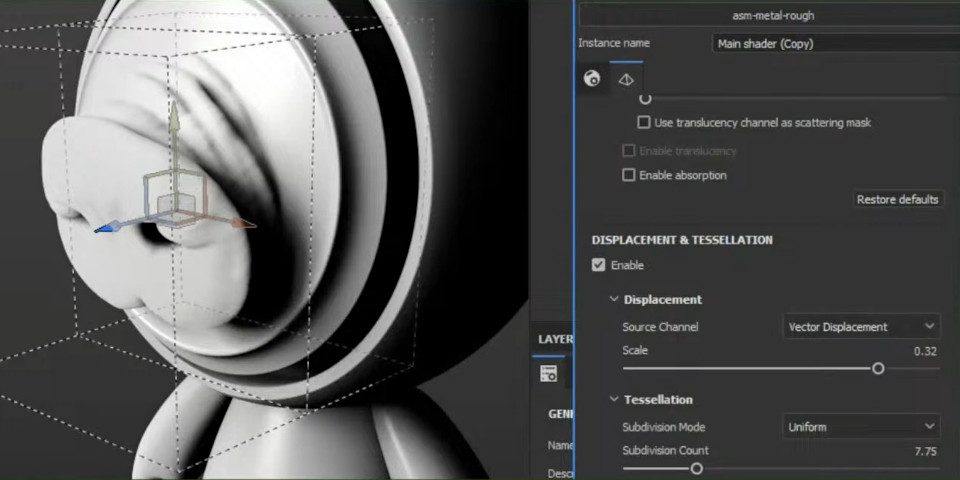
Task: Click the vertical gizmo axis arrow
Action: click(x=174, y=120)
